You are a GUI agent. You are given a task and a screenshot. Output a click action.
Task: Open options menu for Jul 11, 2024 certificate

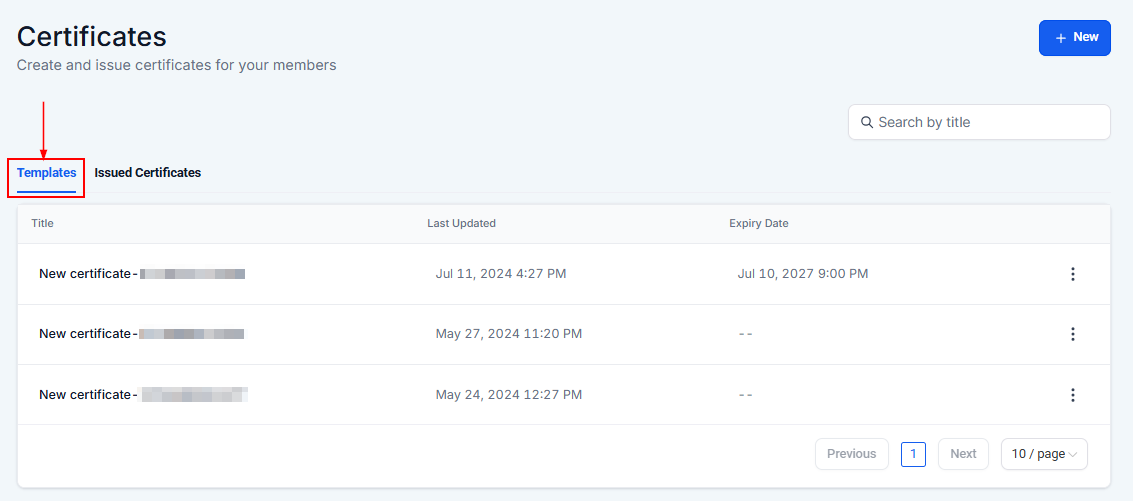tap(1072, 274)
